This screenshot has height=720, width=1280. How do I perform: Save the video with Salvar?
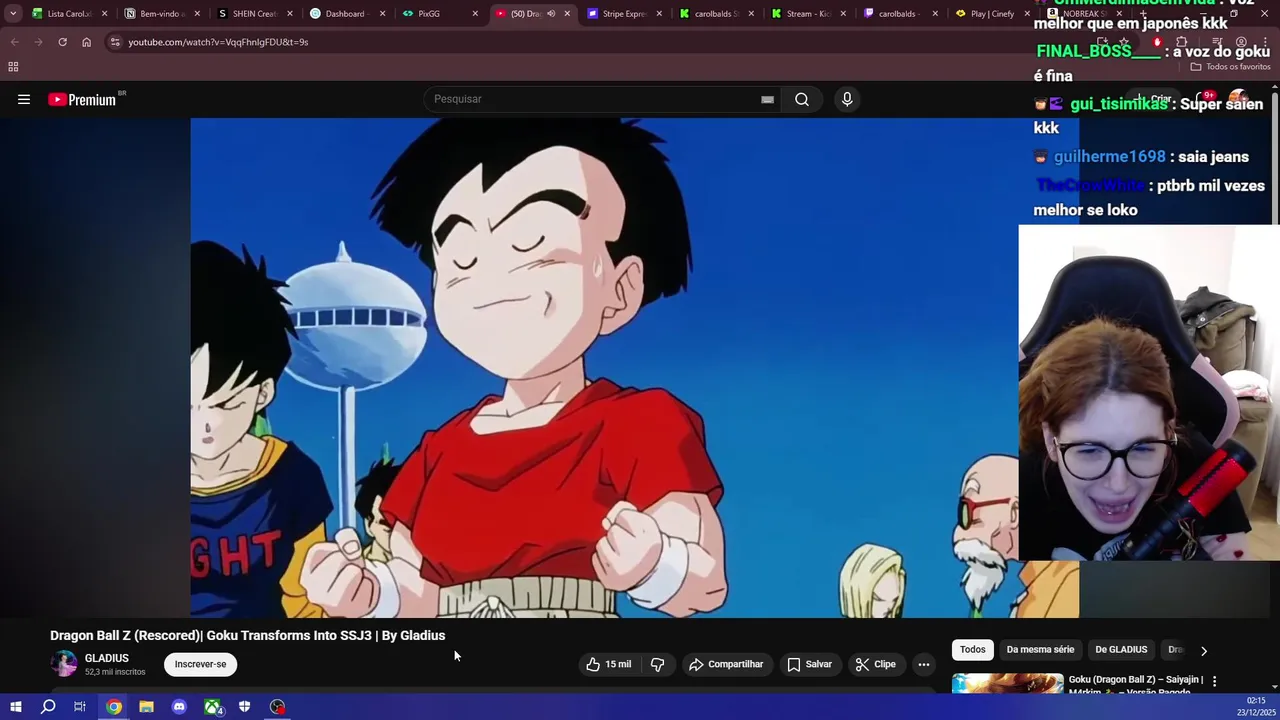pos(809,664)
